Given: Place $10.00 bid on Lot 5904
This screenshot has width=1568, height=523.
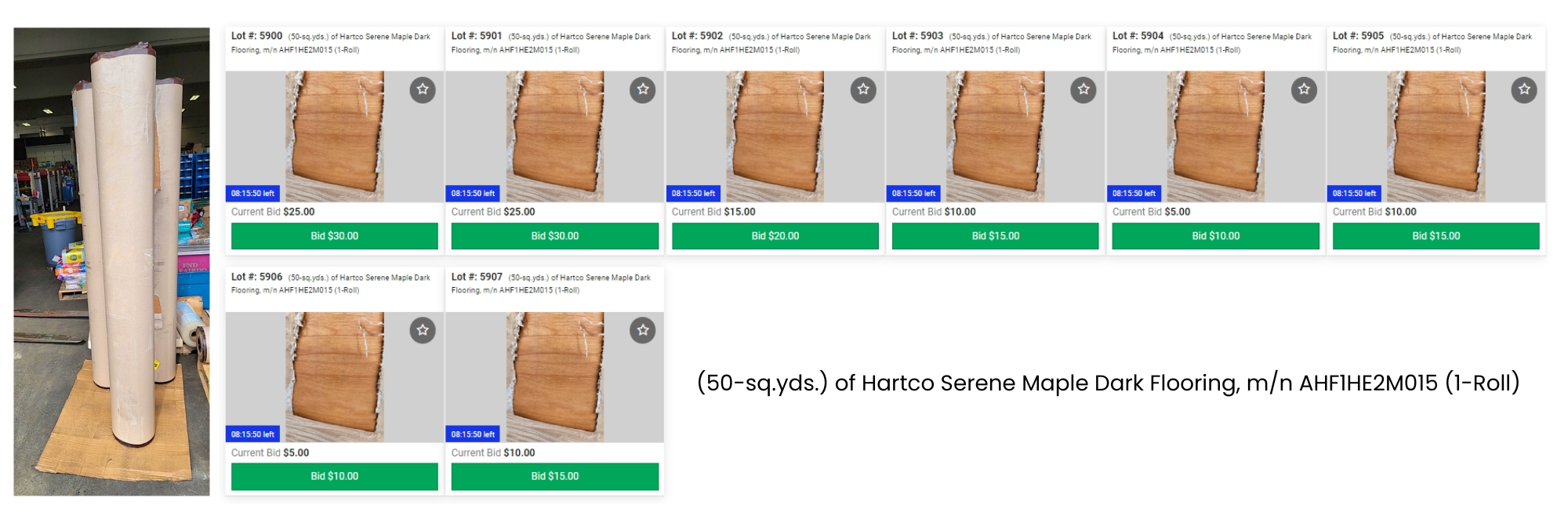Looking at the screenshot, I should 1216,236.
